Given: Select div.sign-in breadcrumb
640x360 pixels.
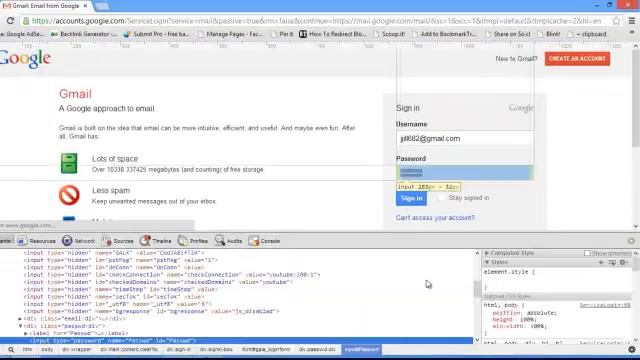Looking at the screenshot, I should pos(179,349).
